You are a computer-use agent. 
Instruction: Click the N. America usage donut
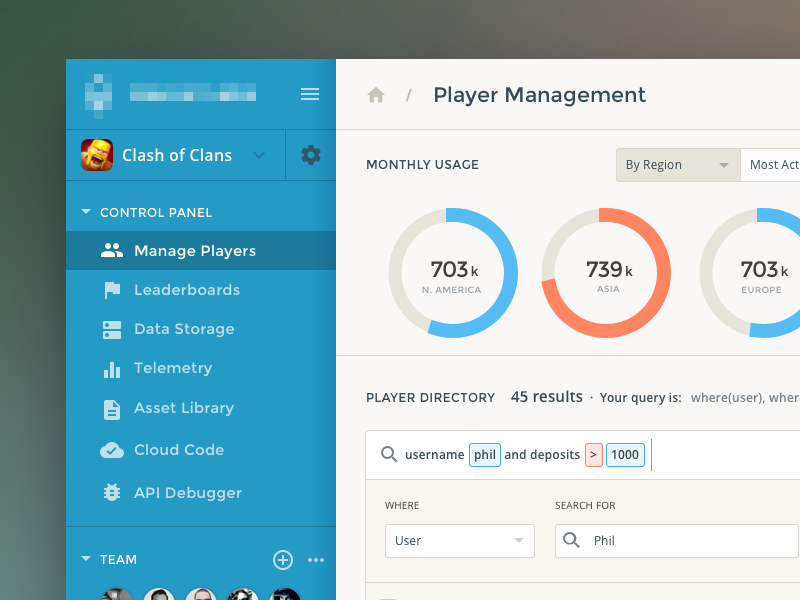[x=453, y=272]
